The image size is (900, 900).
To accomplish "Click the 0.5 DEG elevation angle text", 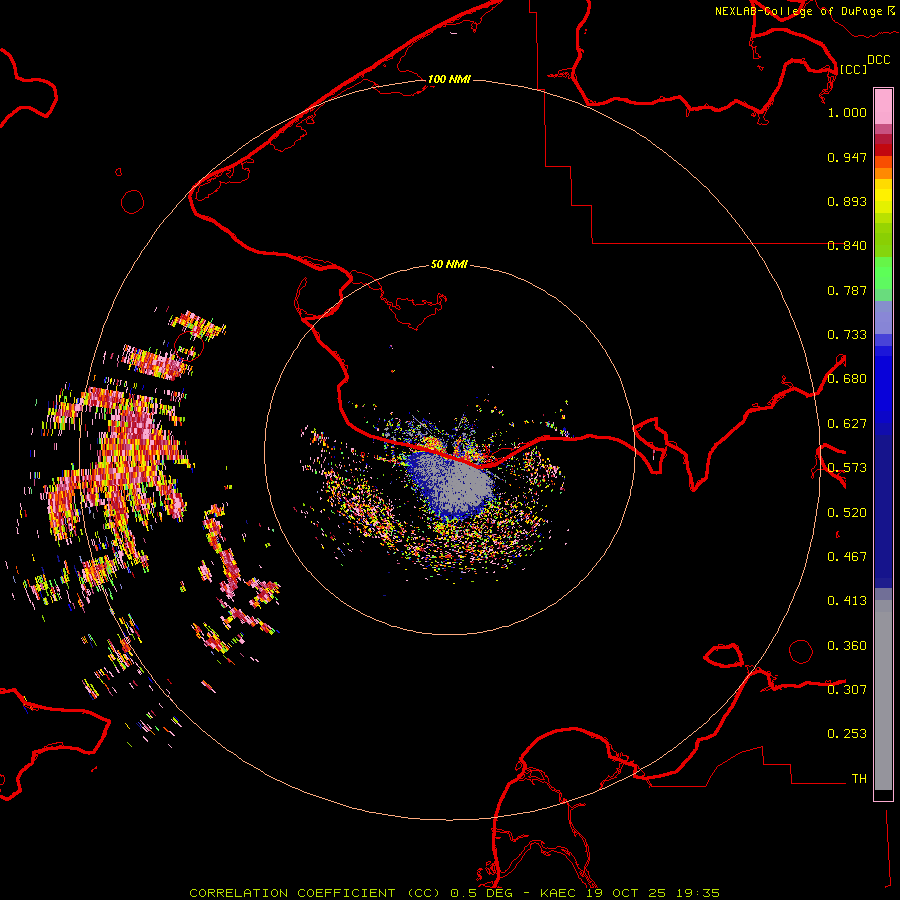I will click(481, 893).
